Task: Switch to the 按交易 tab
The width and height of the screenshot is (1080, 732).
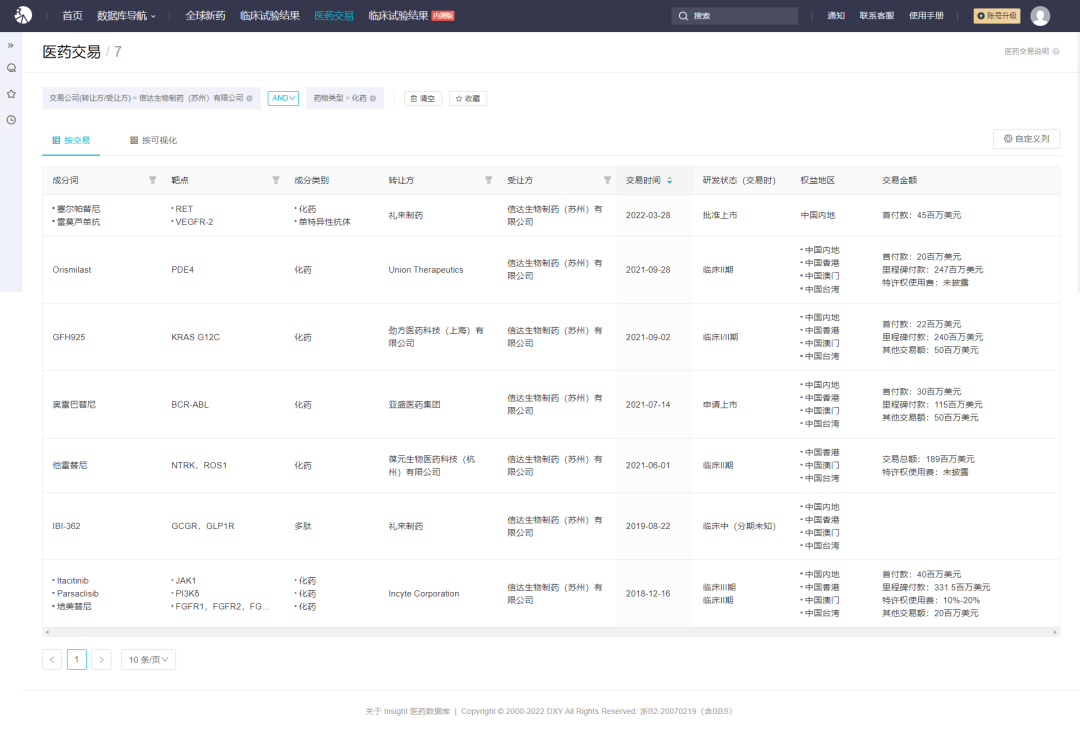Action: (x=71, y=140)
